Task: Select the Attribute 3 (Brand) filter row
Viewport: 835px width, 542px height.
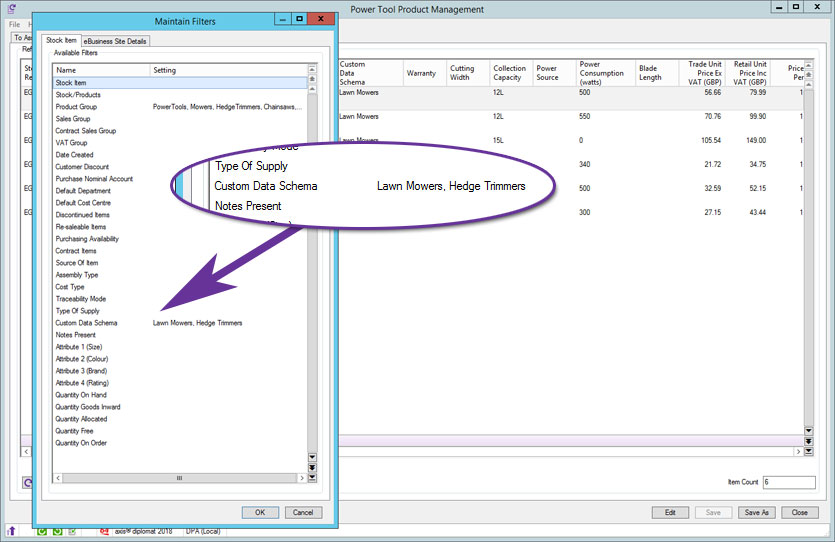Action: (180, 371)
